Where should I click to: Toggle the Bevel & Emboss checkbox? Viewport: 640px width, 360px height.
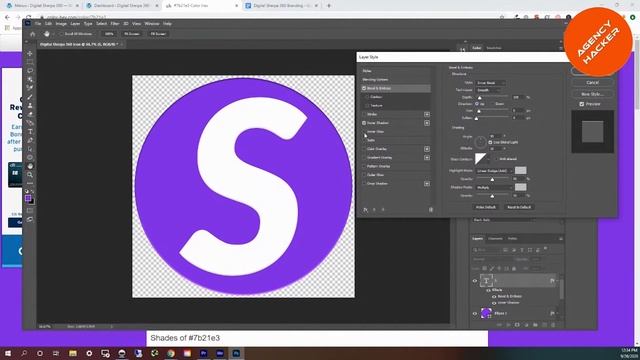[364, 88]
